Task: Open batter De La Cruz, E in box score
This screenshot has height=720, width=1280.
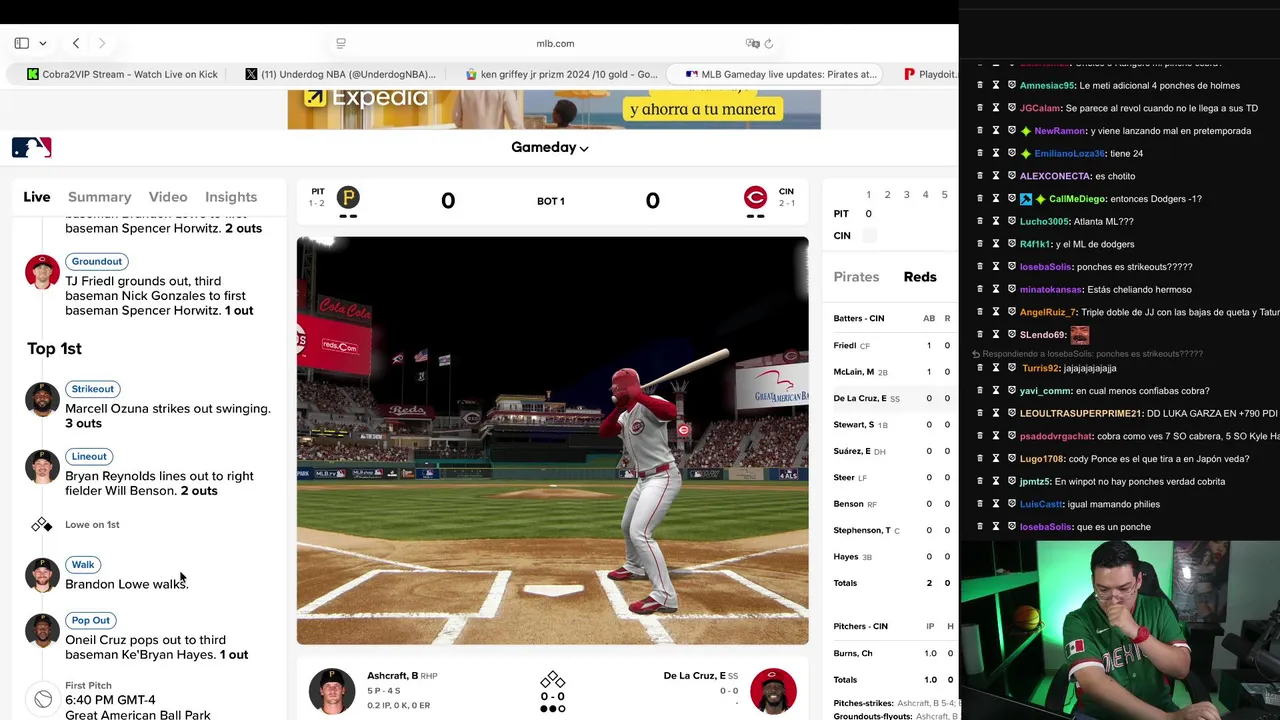Action: (860, 398)
